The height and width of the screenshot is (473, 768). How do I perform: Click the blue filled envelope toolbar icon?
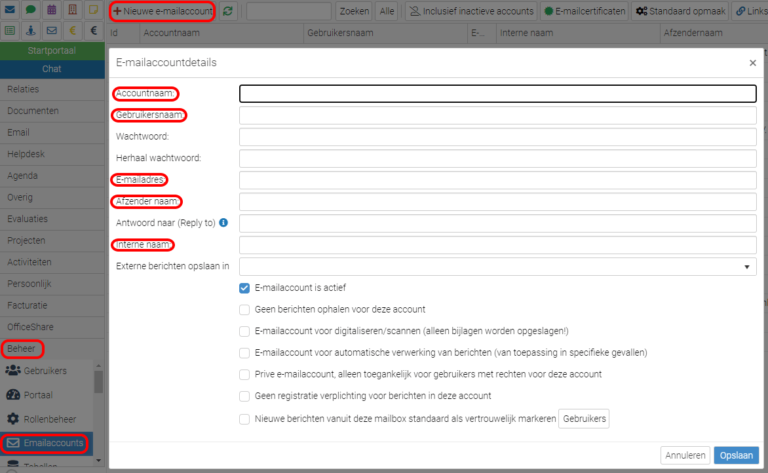[x=10, y=10]
